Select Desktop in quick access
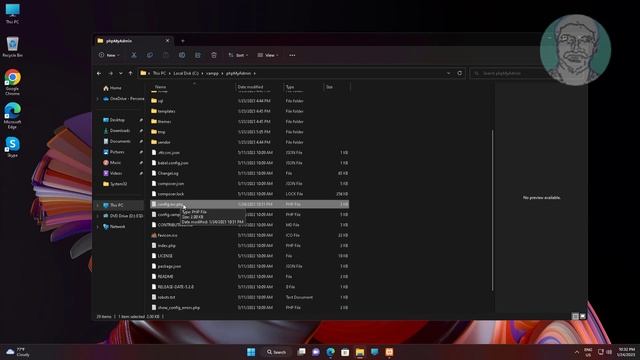The height and width of the screenshot is (360, 640). tap(117, 120)
